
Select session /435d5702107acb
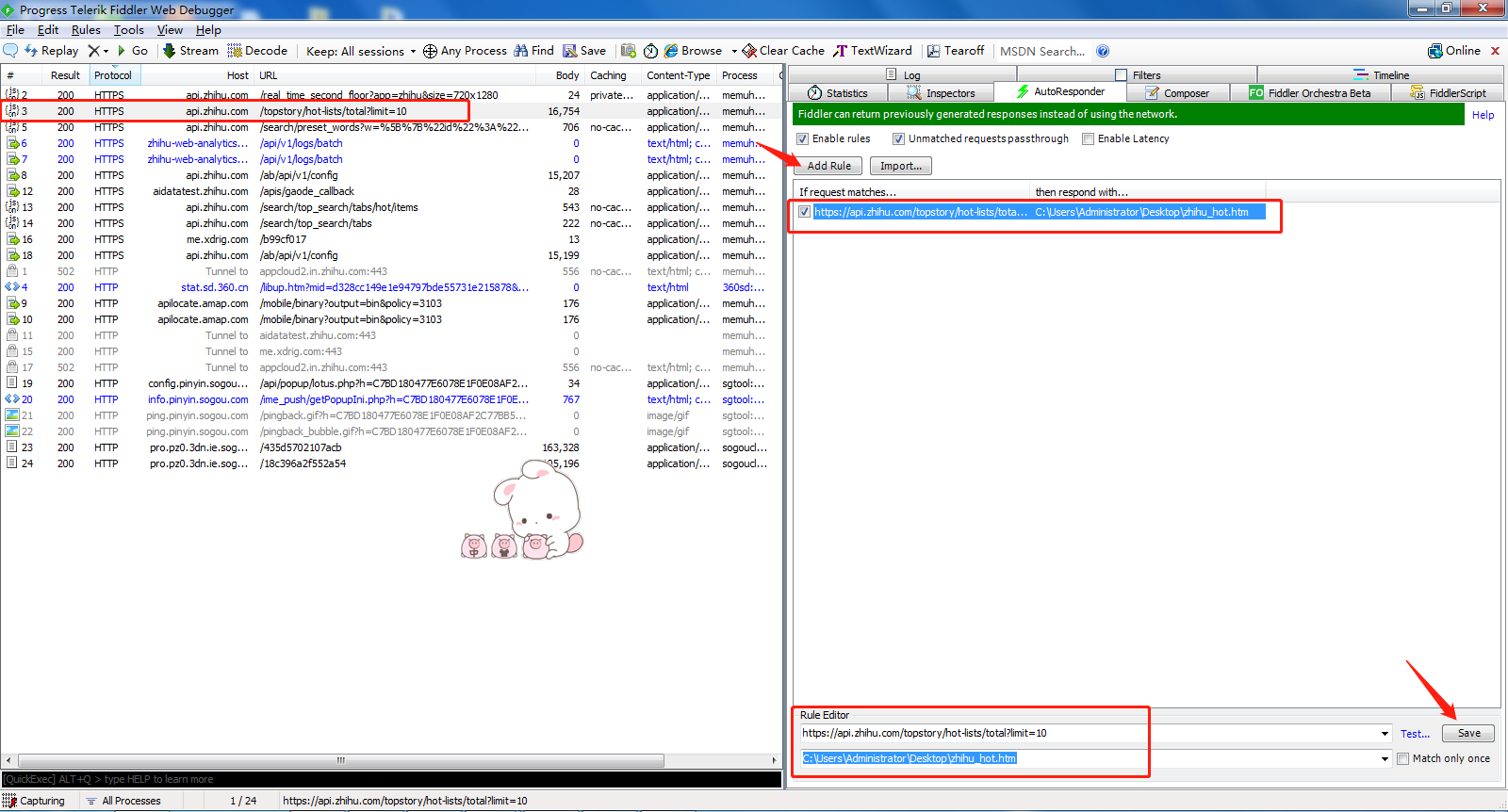coord(390,447)
